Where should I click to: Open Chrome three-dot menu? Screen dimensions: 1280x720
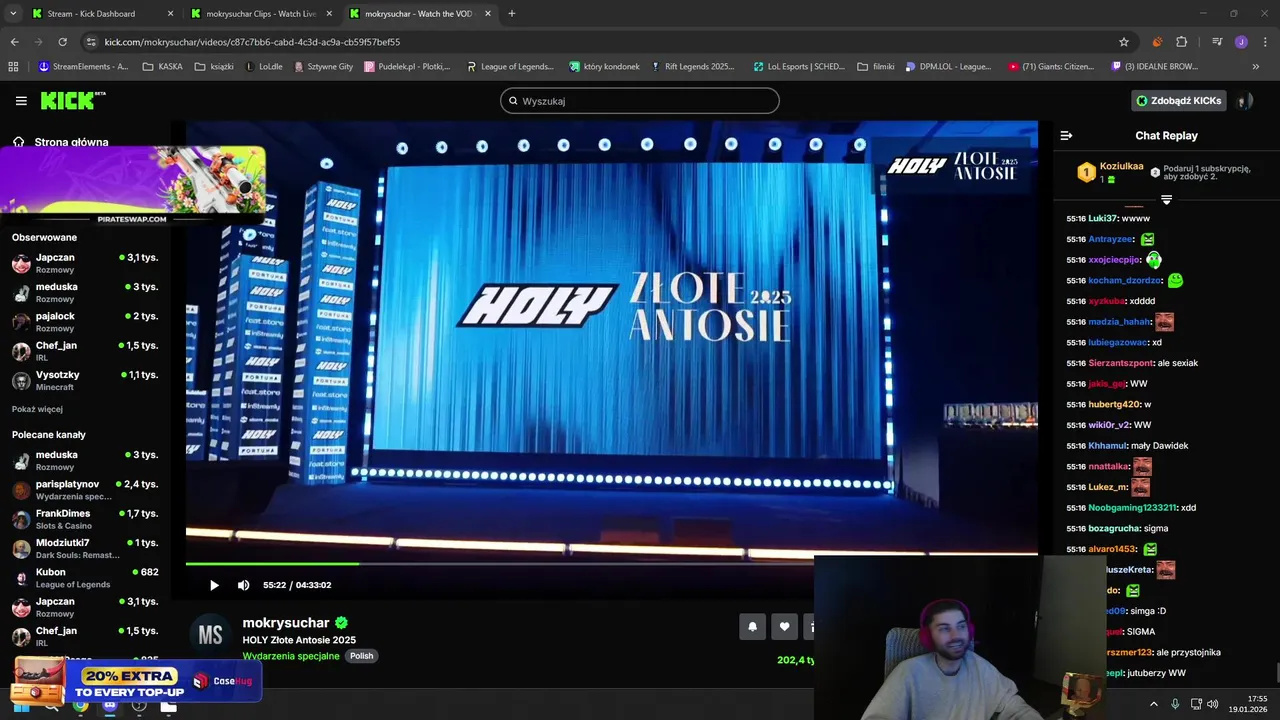1263,42
